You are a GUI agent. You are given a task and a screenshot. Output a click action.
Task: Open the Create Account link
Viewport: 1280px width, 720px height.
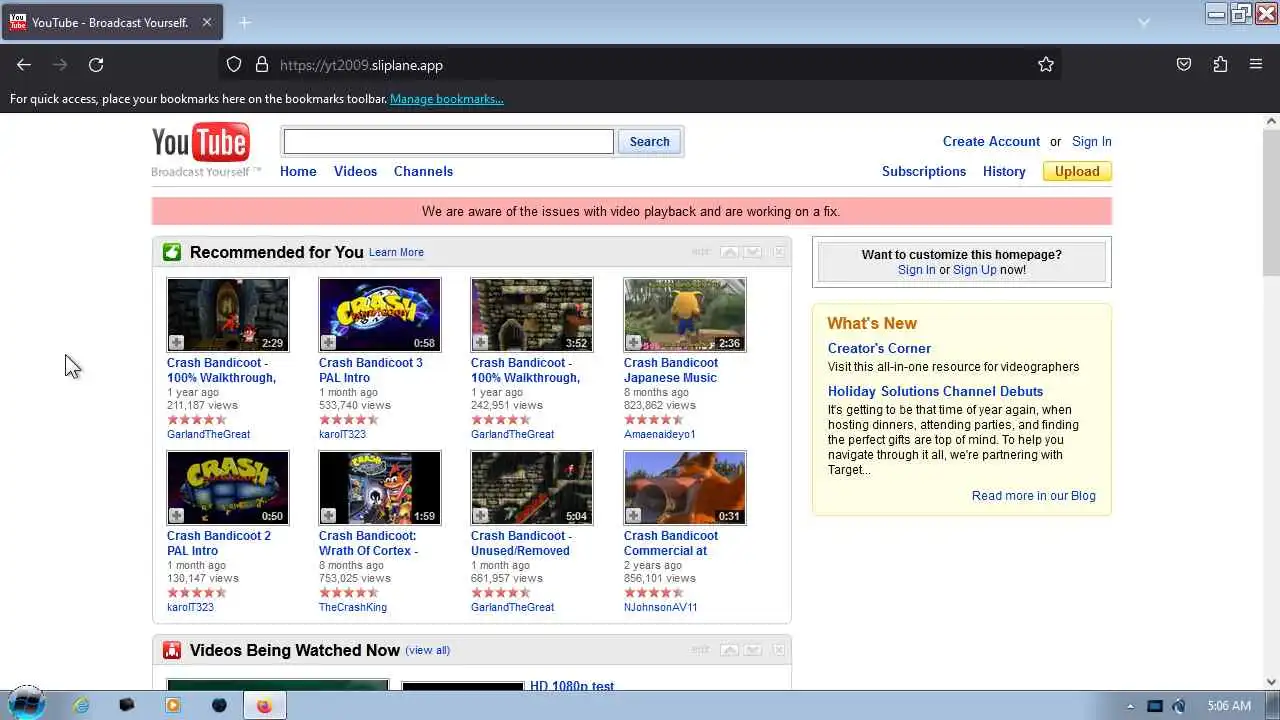(991, 141)
